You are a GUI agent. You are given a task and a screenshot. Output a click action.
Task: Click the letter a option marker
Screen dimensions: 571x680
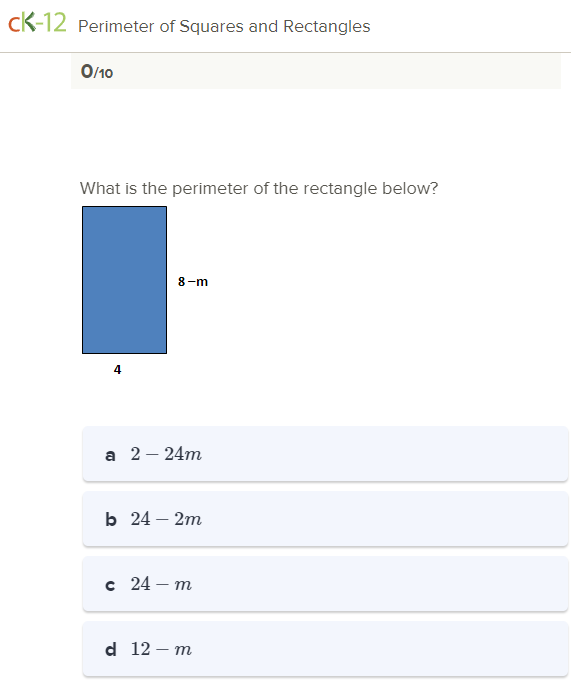(x=111, y=455)
